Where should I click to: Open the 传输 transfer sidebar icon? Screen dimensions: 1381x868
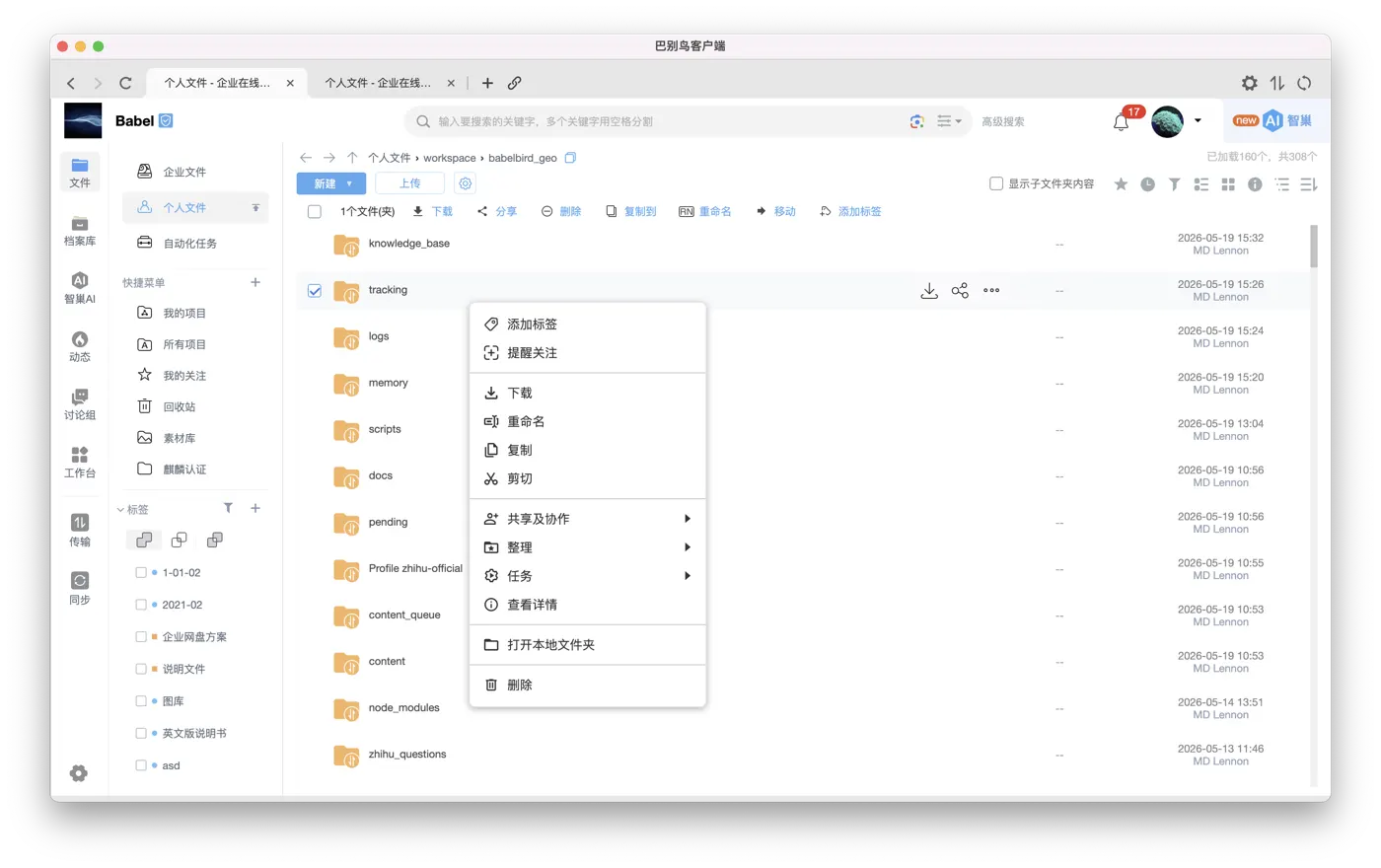pos(80,531)
